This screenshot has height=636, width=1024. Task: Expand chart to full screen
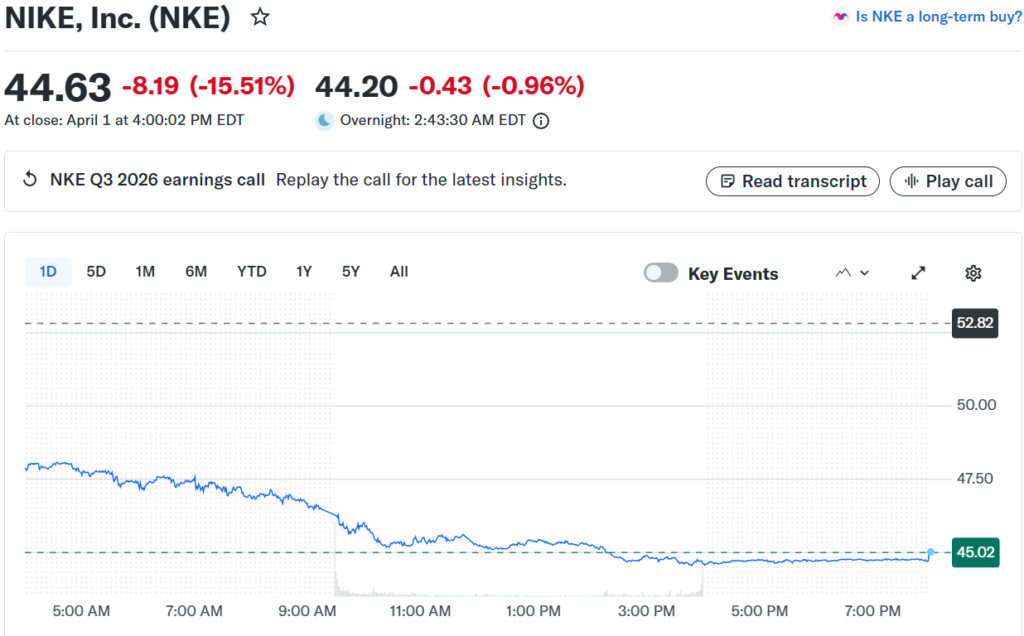click(918, 273)
